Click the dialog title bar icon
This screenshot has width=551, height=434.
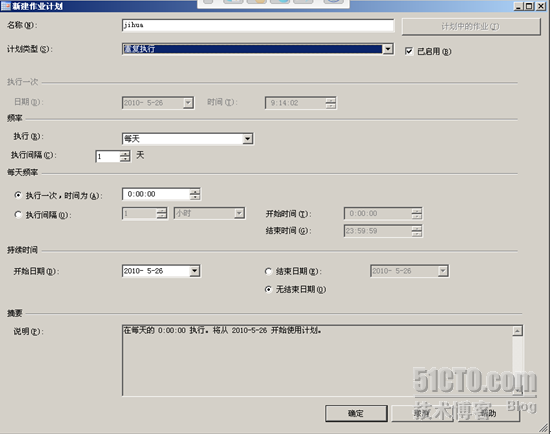tap(6, 6)
